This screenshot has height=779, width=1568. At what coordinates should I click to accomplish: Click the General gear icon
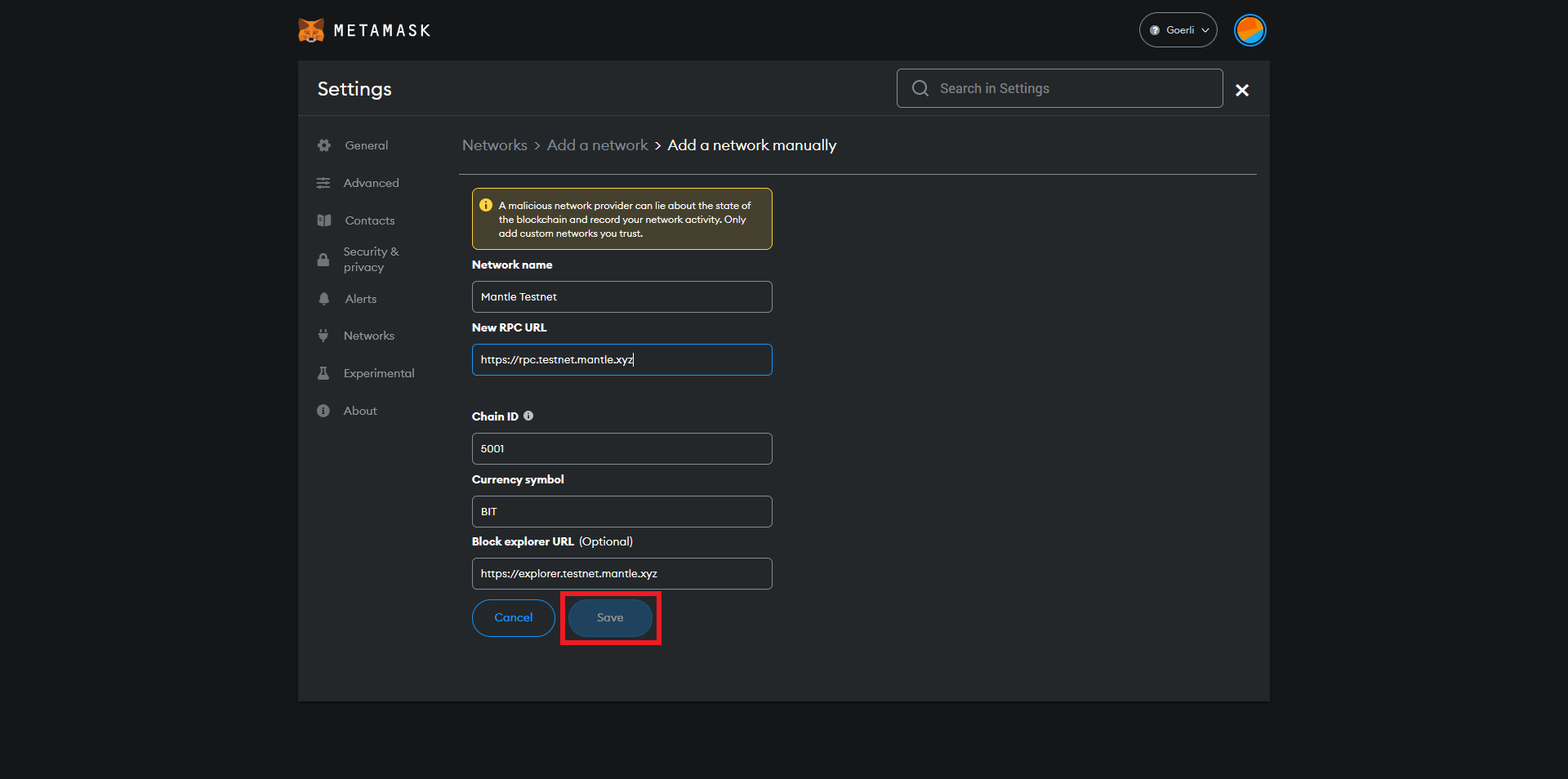coord(324,145)
